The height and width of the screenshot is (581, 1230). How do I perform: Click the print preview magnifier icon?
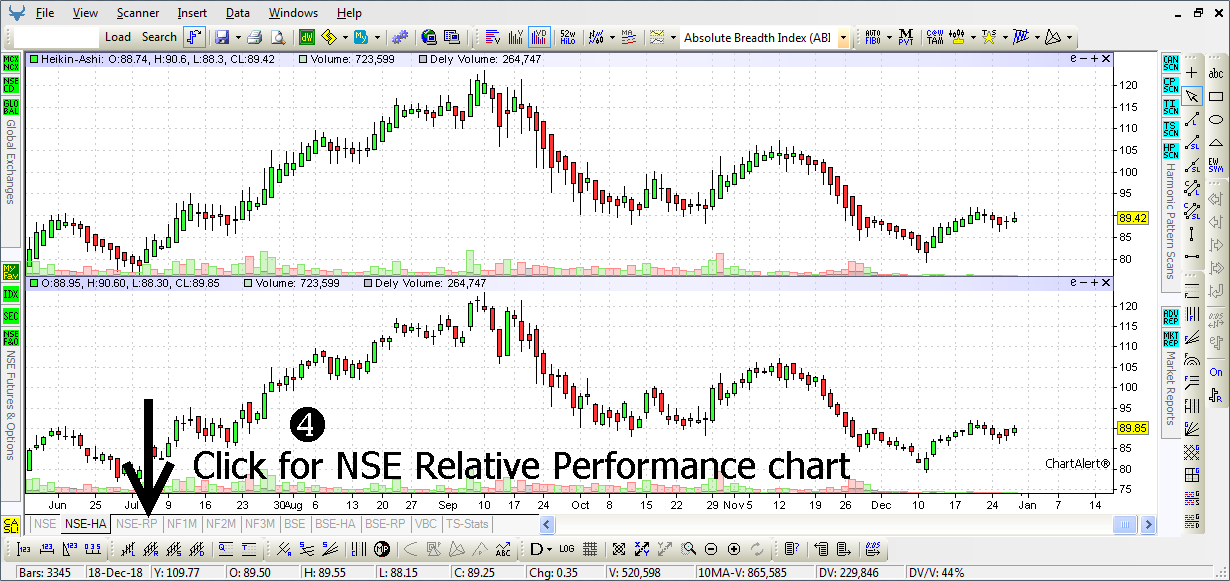click(x=278, y=37)
